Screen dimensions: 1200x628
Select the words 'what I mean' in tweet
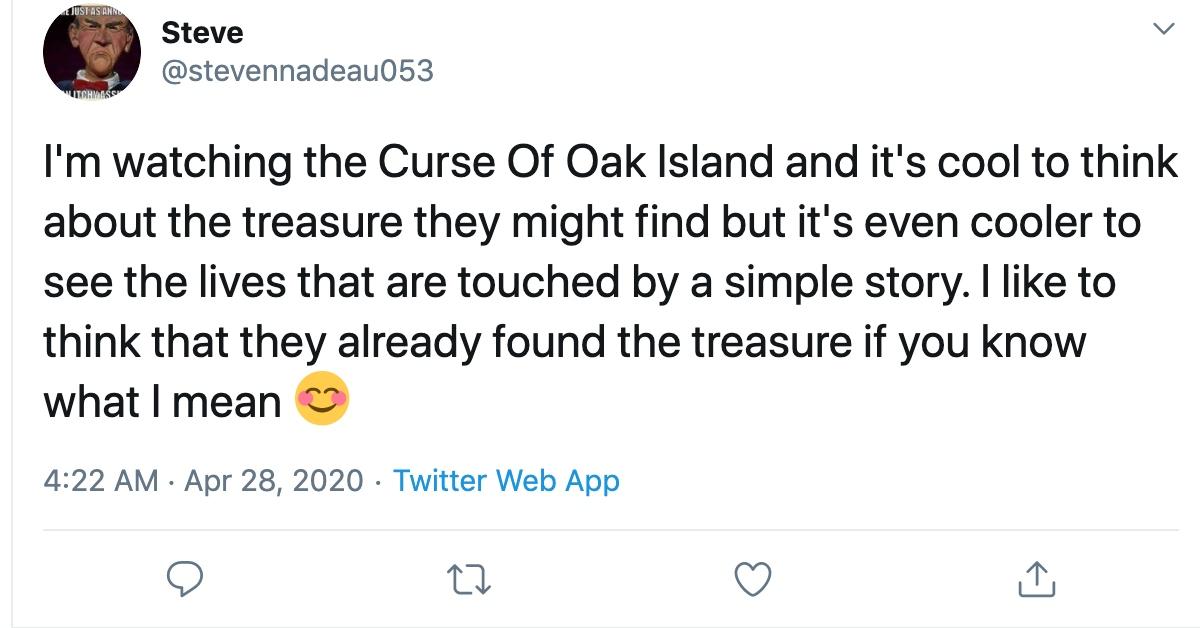[162, 402]
